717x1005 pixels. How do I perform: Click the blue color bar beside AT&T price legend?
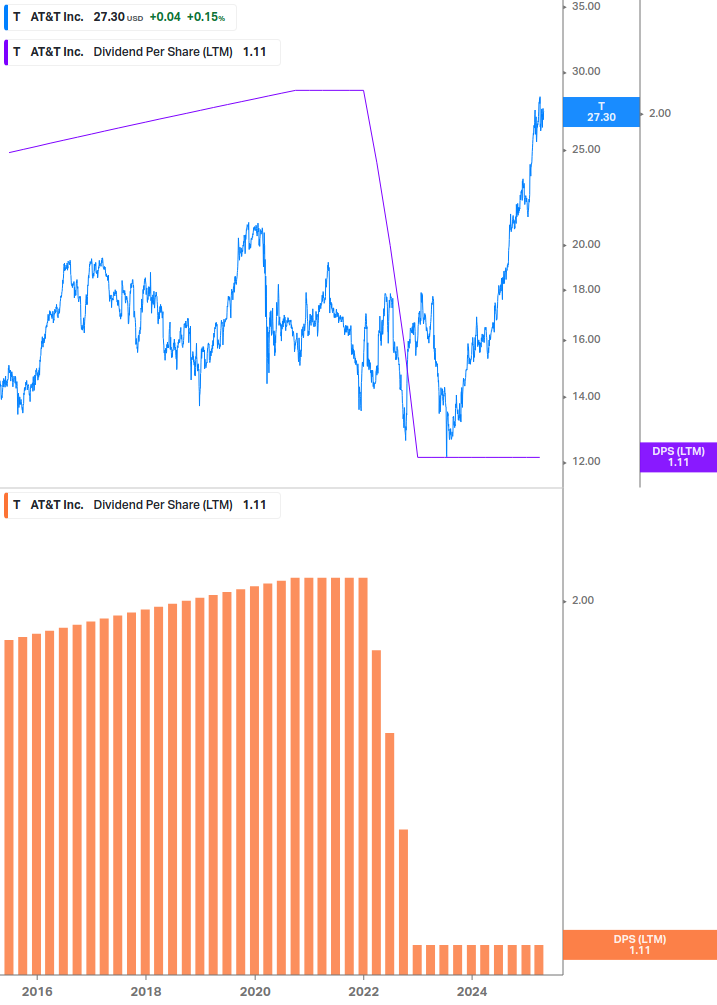(6, 17)
